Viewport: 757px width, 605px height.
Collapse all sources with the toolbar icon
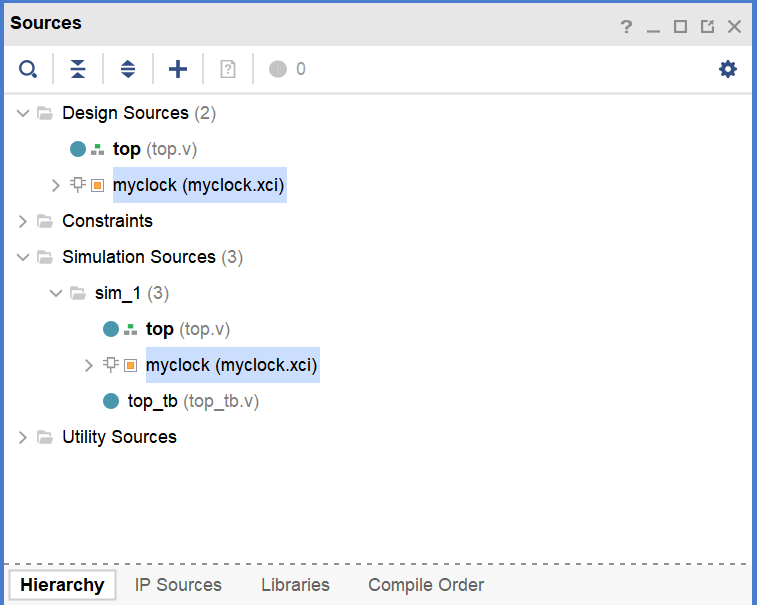click(x=78, y=69)
